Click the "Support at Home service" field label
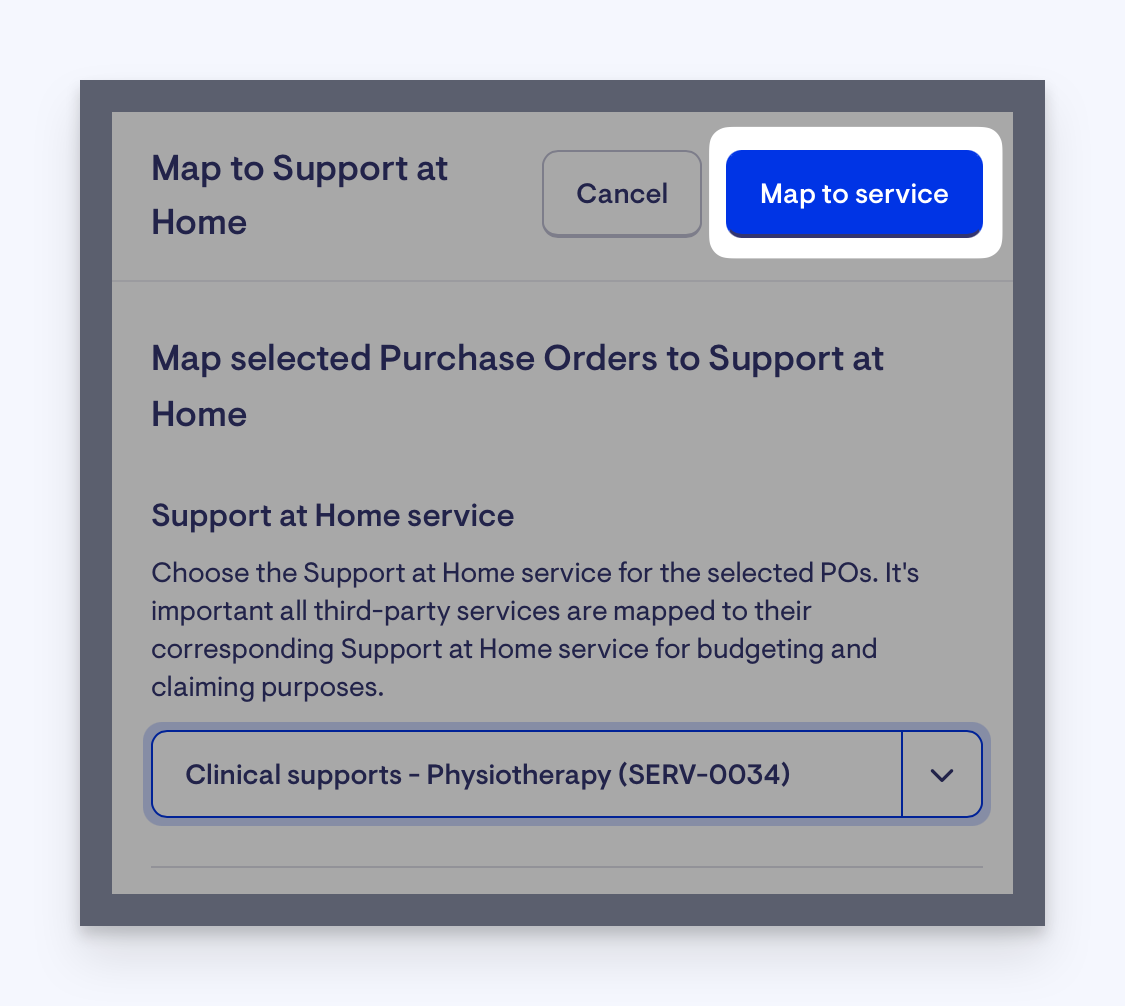 (332, 515)
